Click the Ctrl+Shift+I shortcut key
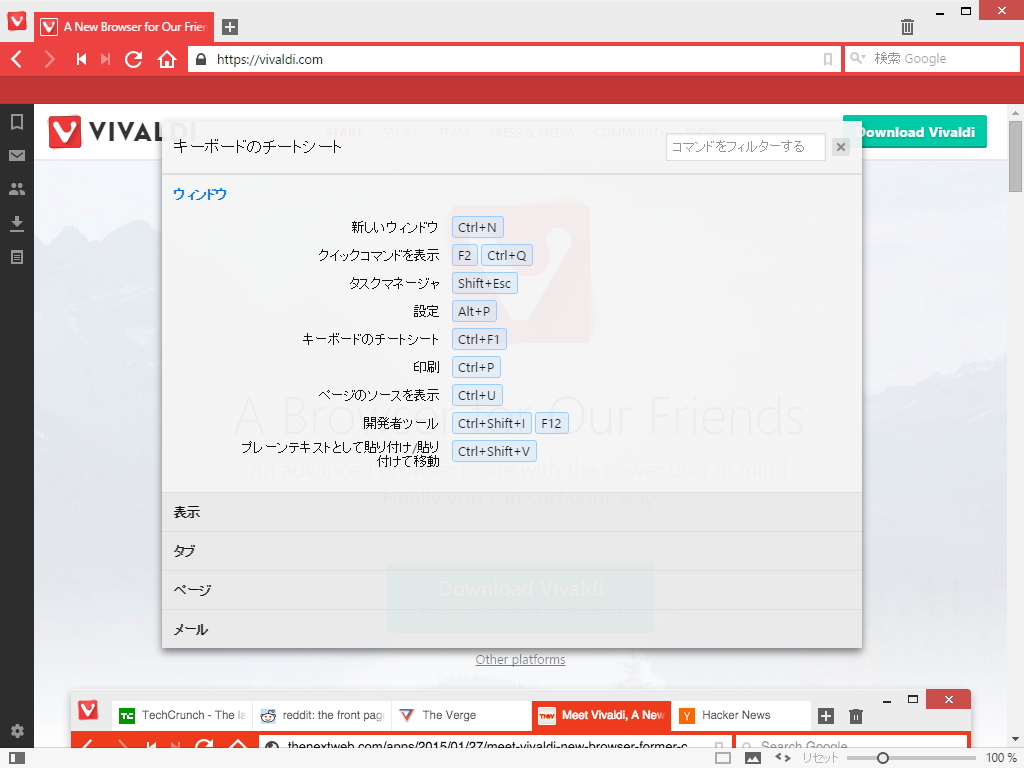 (492, 424)
